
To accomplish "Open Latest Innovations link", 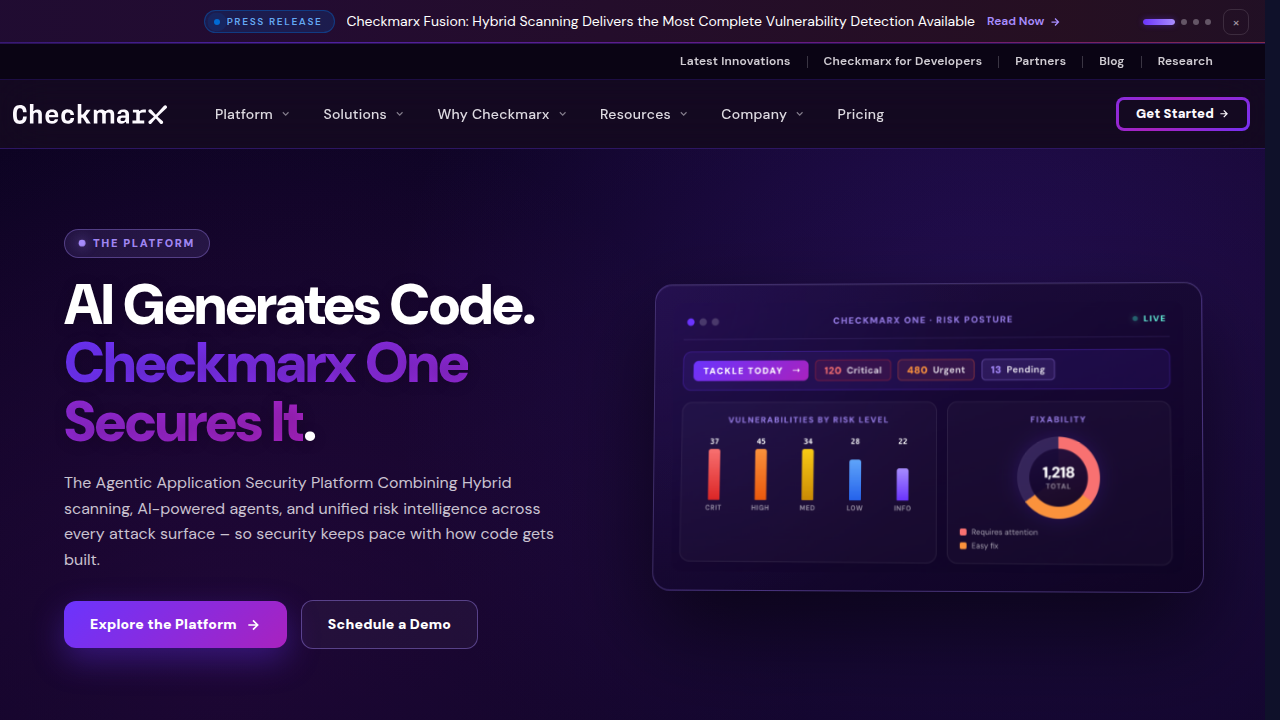I will pos(735,61).
